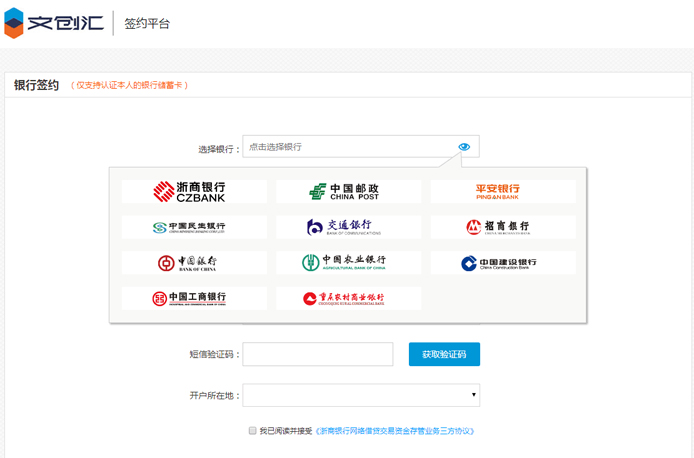Choose 平安银行 Ping An Bank option
Screen dimensions: 694x458
coord(503,192)
